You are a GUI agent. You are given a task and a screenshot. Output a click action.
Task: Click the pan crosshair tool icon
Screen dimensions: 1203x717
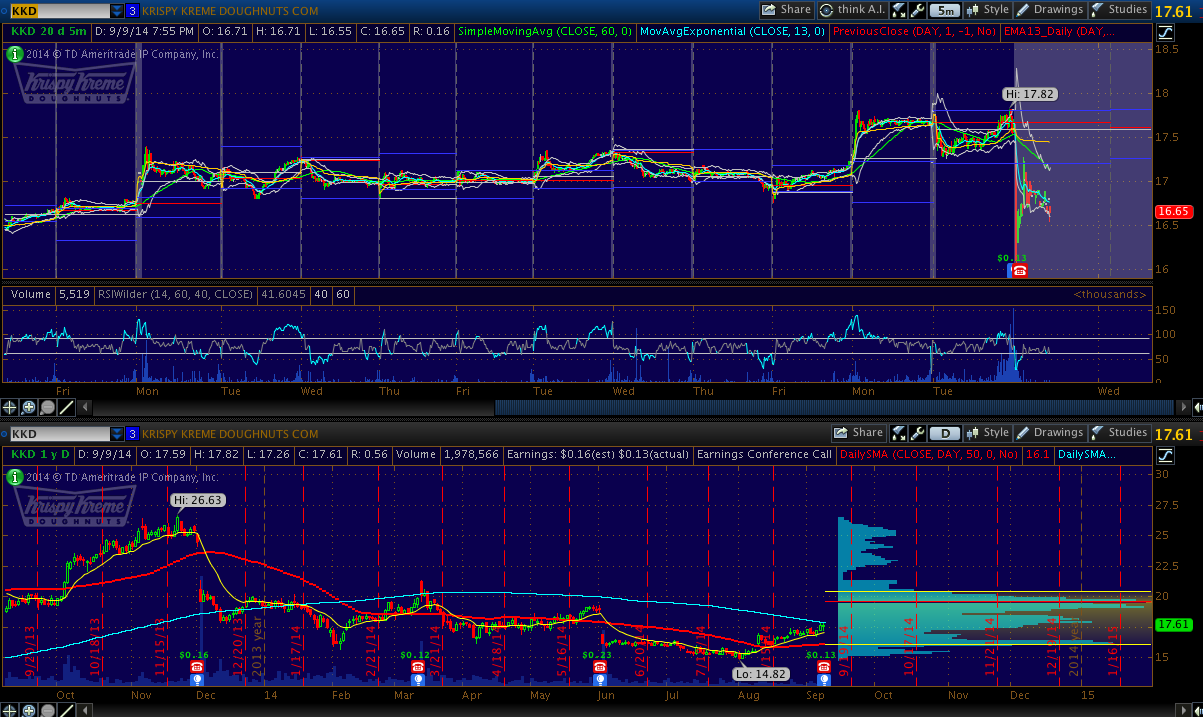pyautogui.click(x=11, y=407)
